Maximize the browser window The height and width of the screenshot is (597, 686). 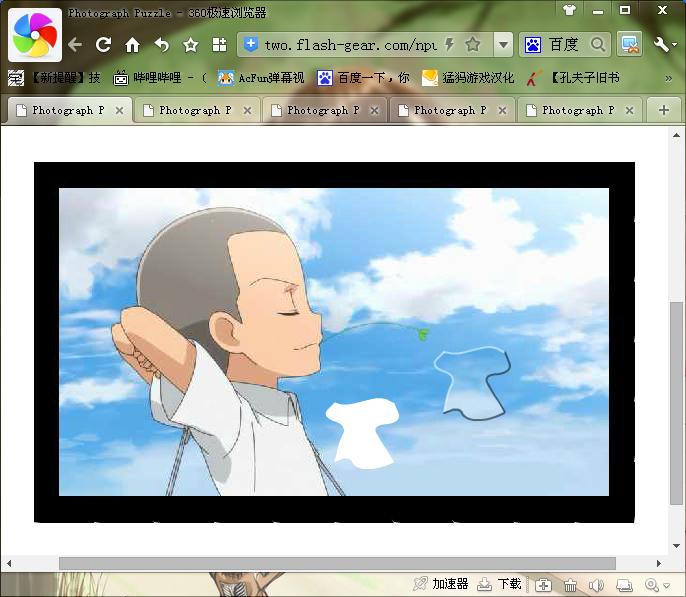pyautogui.click(x=625, y=10)
